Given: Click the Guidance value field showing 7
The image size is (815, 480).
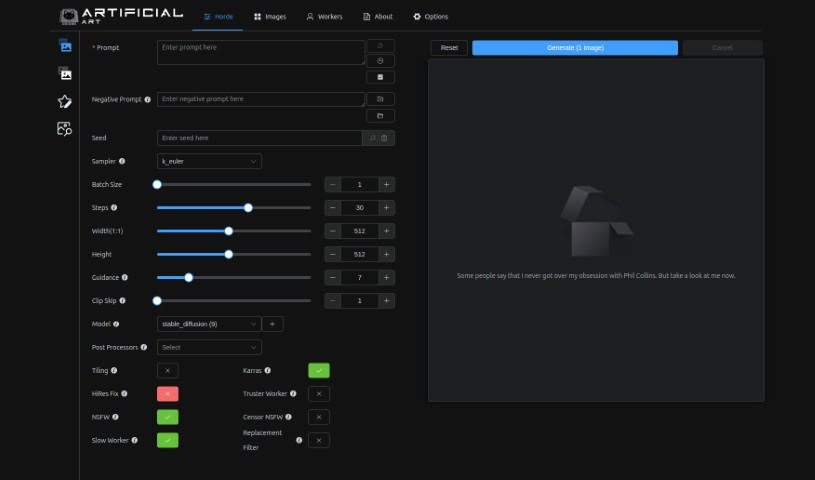Looking at the screenshot, I should click(359, 277).
